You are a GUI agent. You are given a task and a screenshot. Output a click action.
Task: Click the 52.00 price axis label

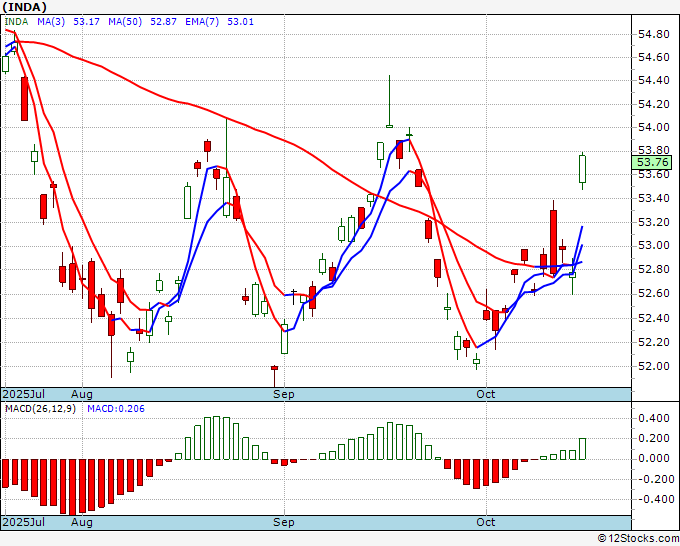point(654,366)
